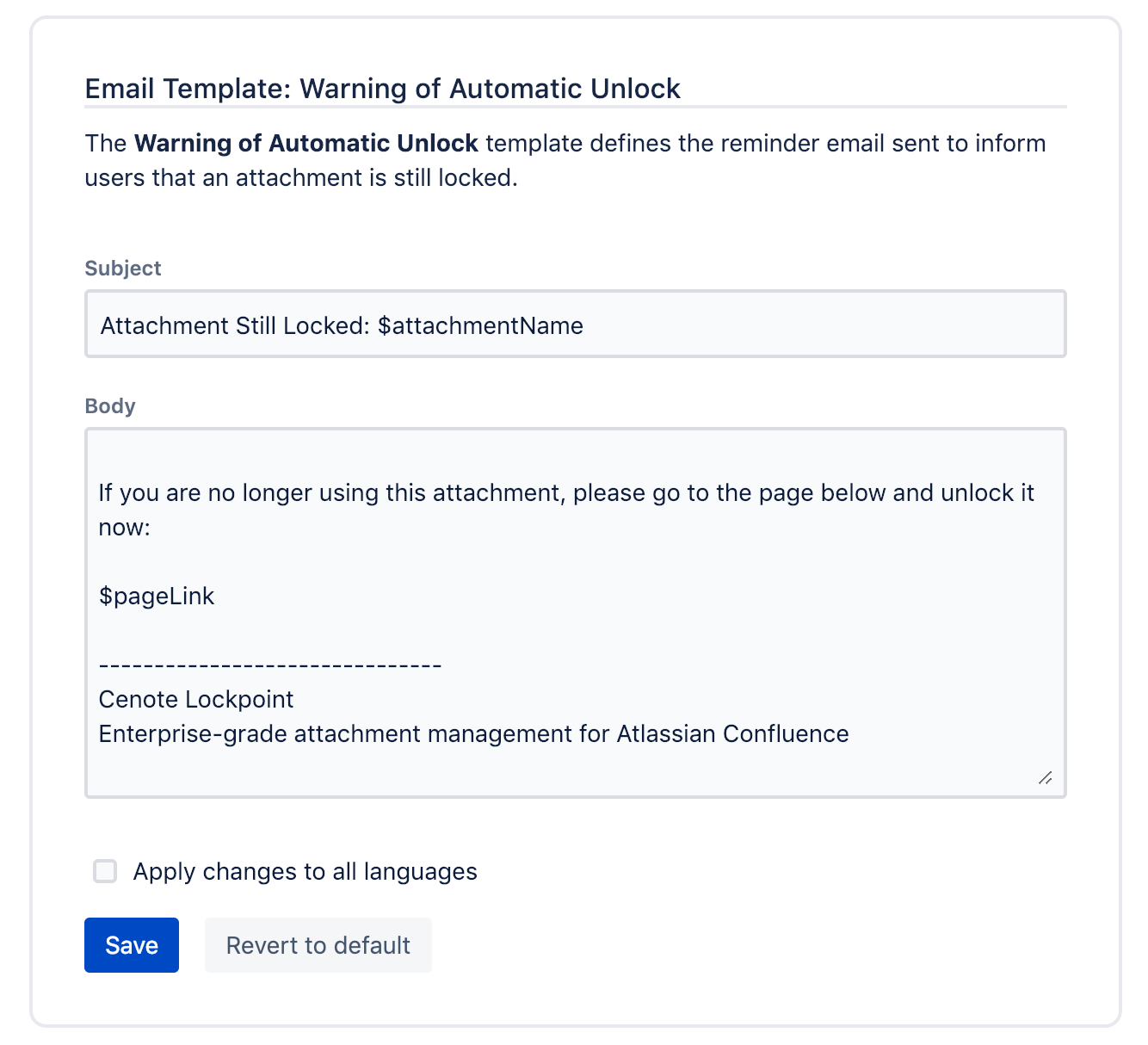This screenshot has width=1148, height=1045.
Task: Click the bold "Warning of Automatic Unlock" description text
Action: [306, 143]
